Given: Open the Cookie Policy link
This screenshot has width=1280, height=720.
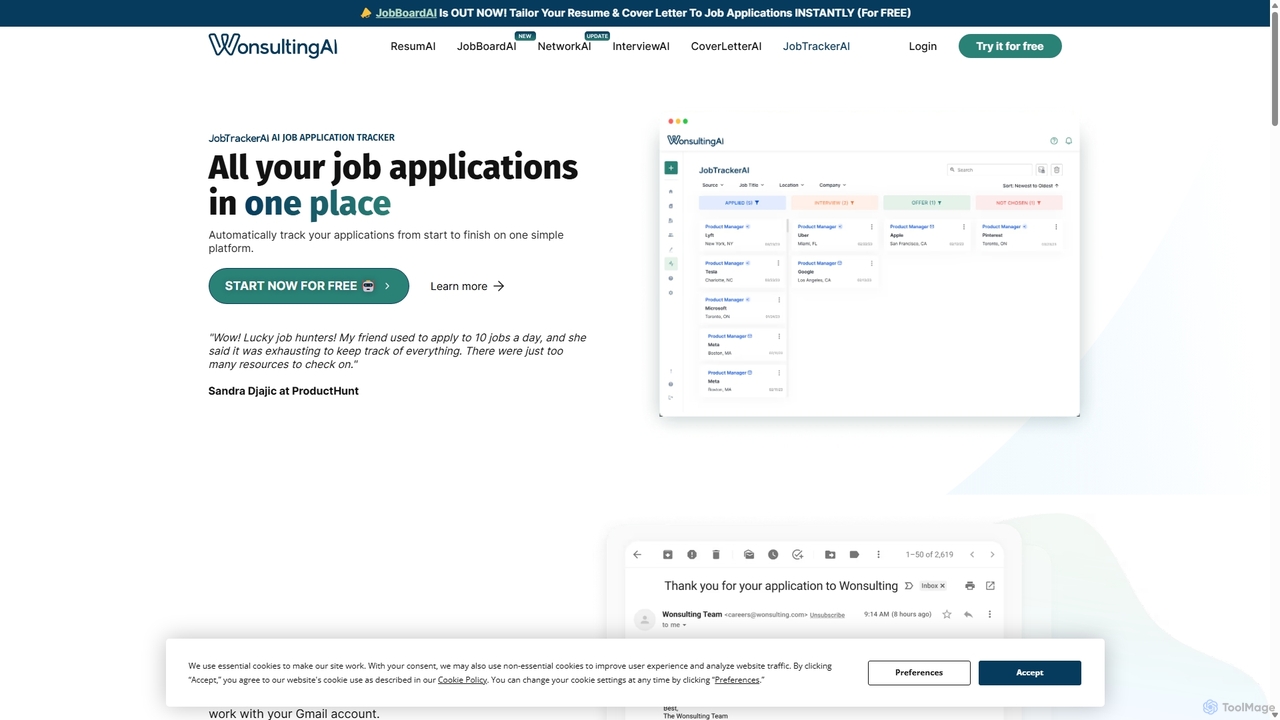Looking at the screenshot, I should coord(462,680).
